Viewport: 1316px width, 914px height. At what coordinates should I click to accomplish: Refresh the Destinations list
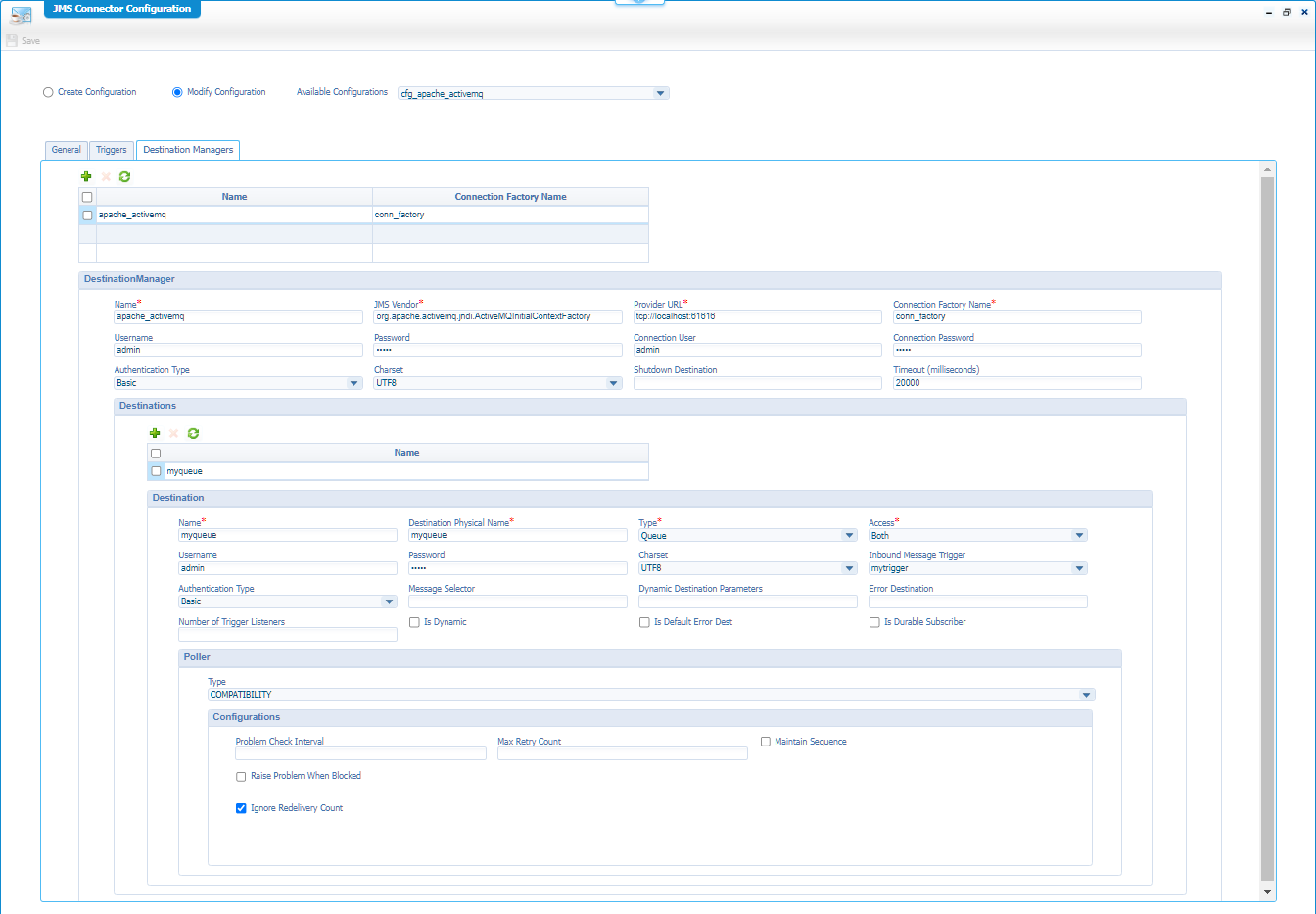193,433
